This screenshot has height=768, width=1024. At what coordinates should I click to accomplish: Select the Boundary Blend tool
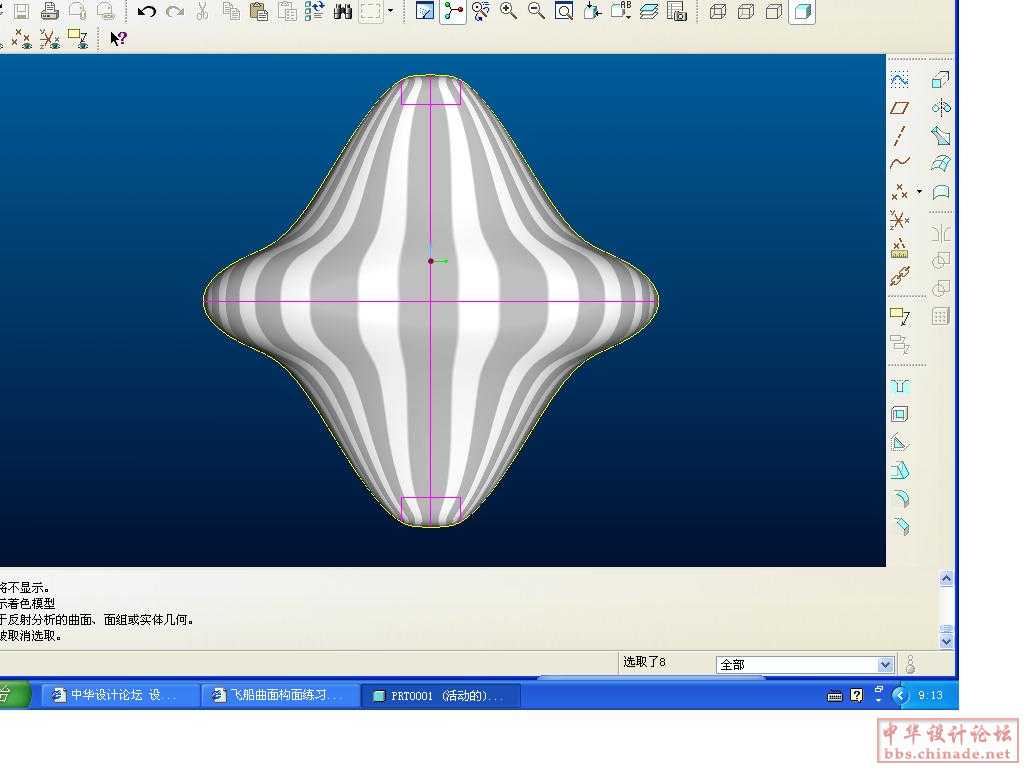[x=940, y=163]
